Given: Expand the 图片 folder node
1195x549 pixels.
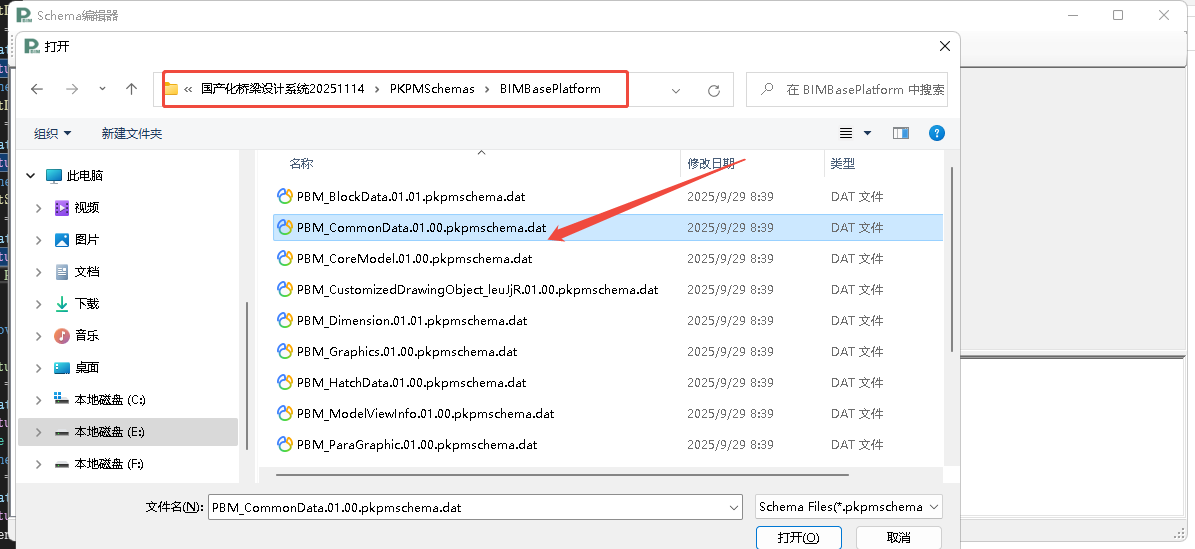Looking at the screenshot, I should (39, 239).
